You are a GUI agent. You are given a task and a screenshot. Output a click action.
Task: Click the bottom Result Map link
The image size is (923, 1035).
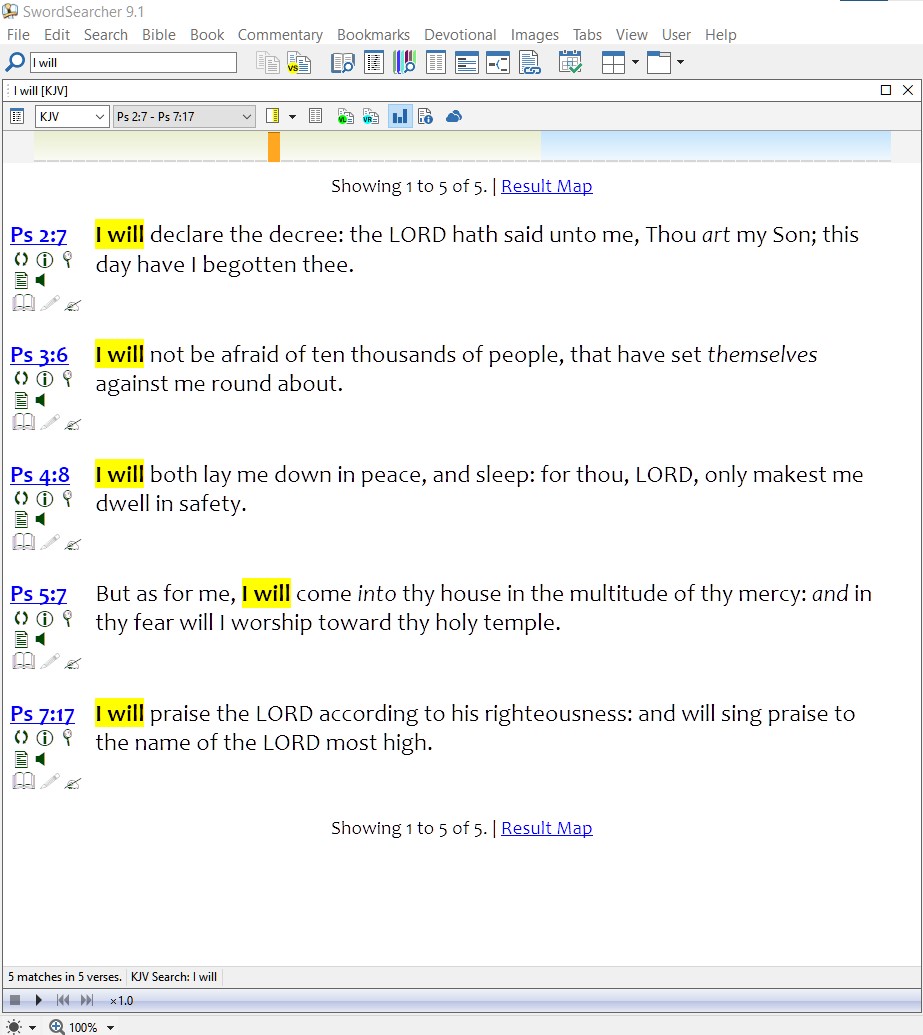(x=547, y=828)
